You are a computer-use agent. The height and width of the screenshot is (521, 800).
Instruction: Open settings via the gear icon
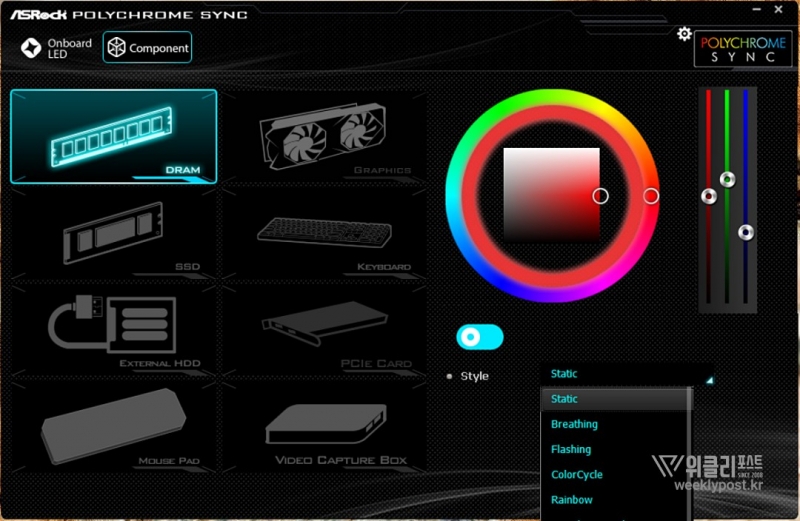tap(684, 34)
